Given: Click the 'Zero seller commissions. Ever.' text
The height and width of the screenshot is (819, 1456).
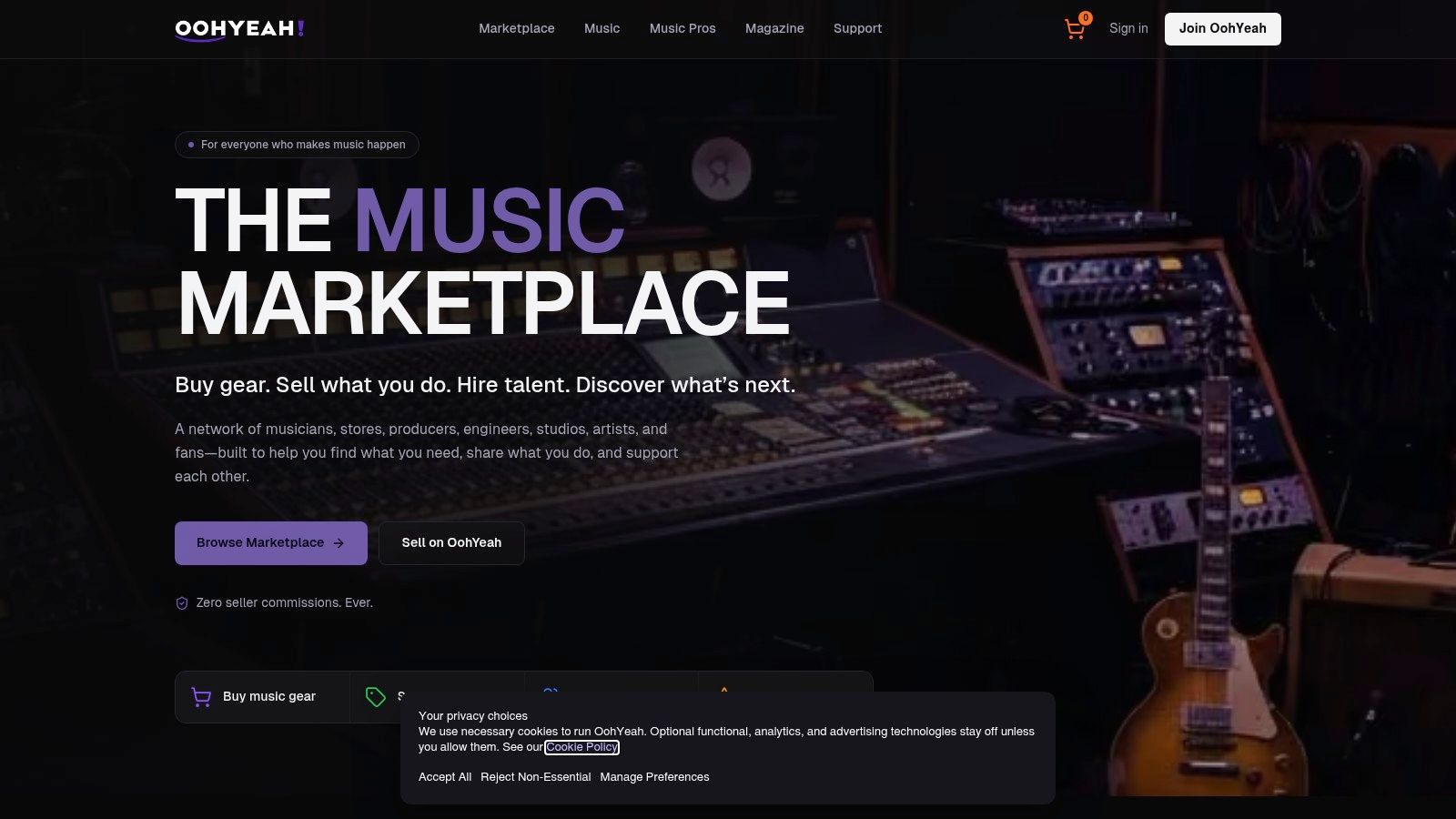Looking at the screenshot, I should click(285, 603).
